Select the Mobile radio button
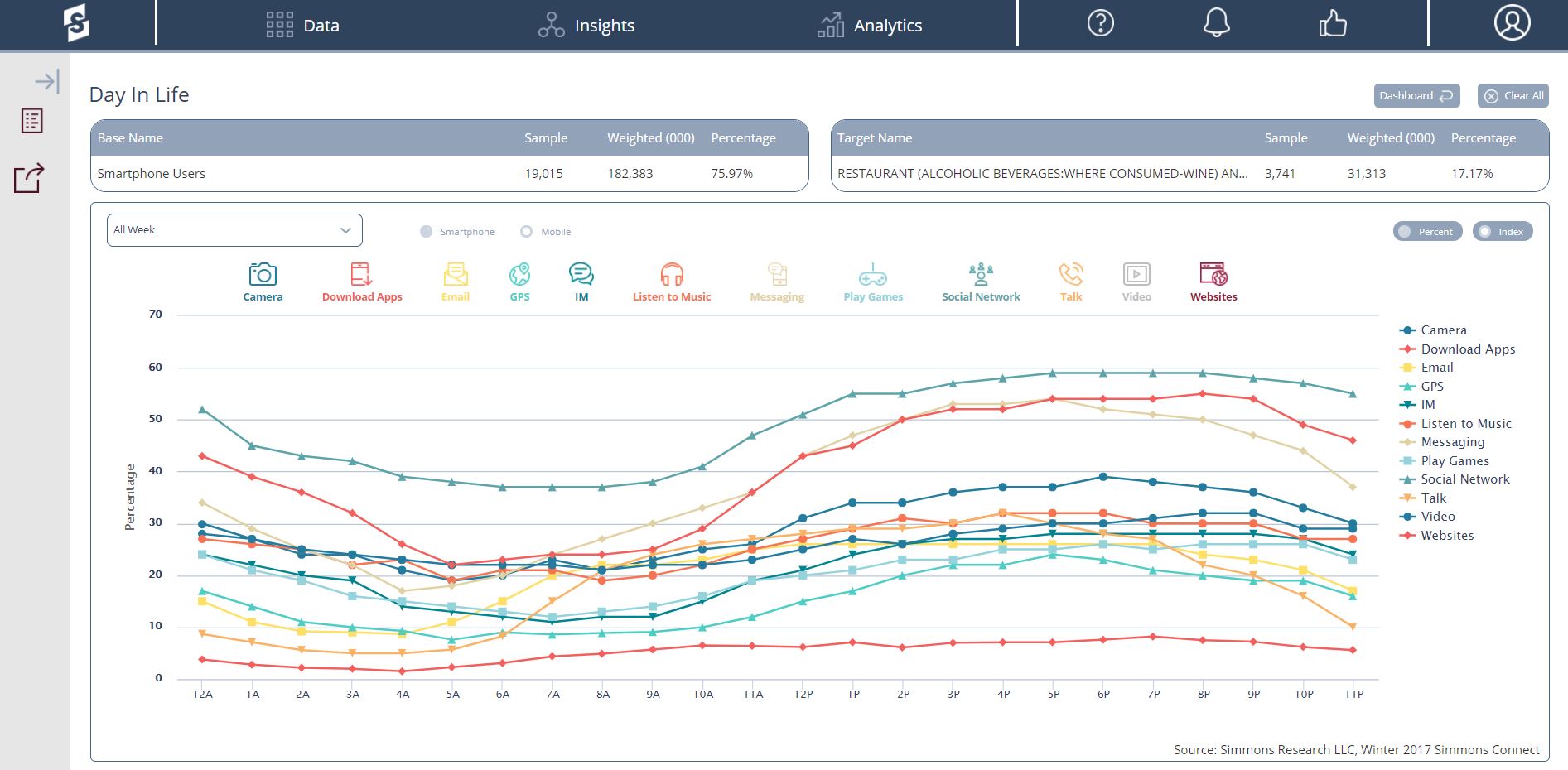Viewport: 1568px width, 770px height. tap(526, 232)
